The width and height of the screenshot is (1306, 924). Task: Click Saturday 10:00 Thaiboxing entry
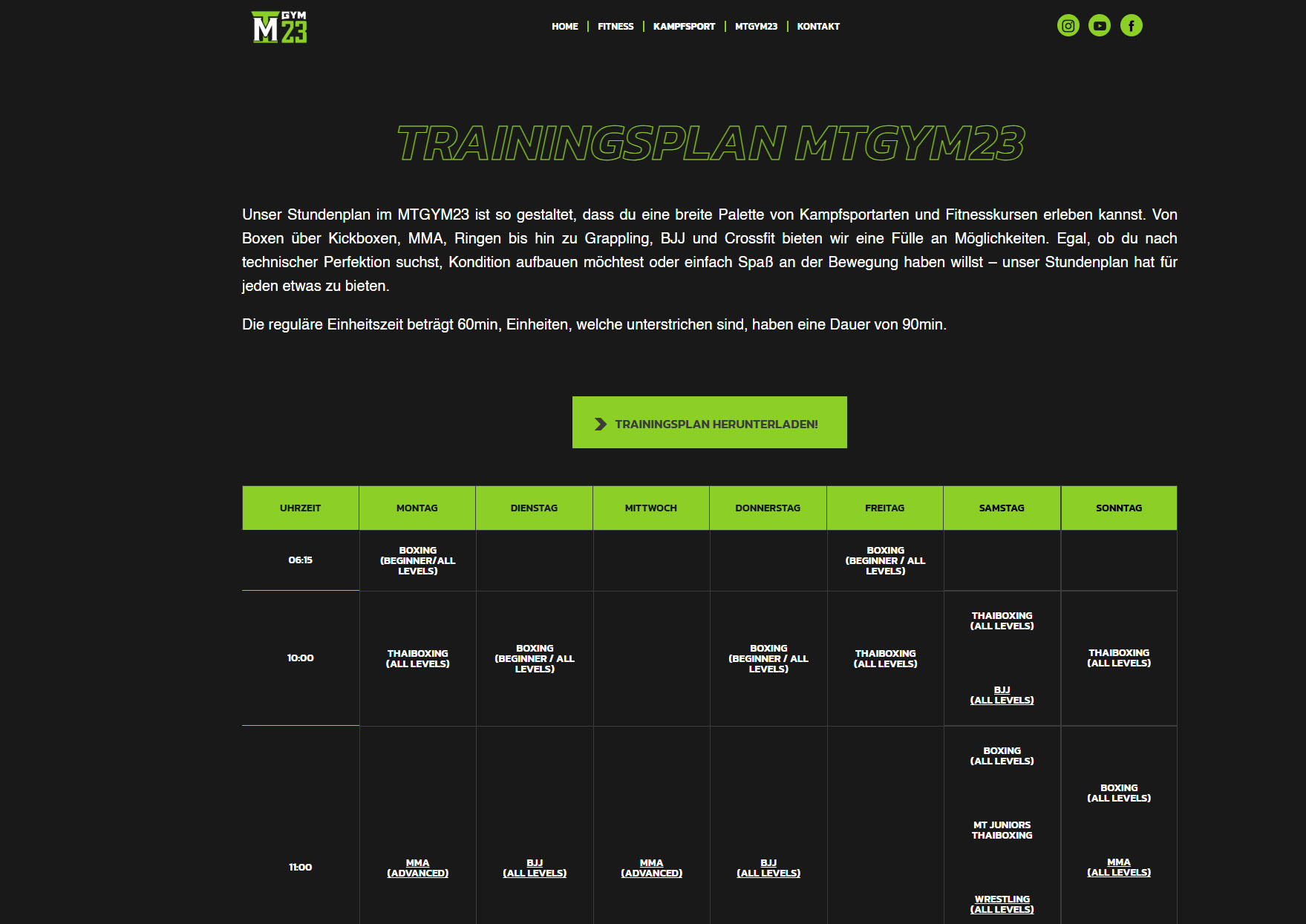[1002, 620]
